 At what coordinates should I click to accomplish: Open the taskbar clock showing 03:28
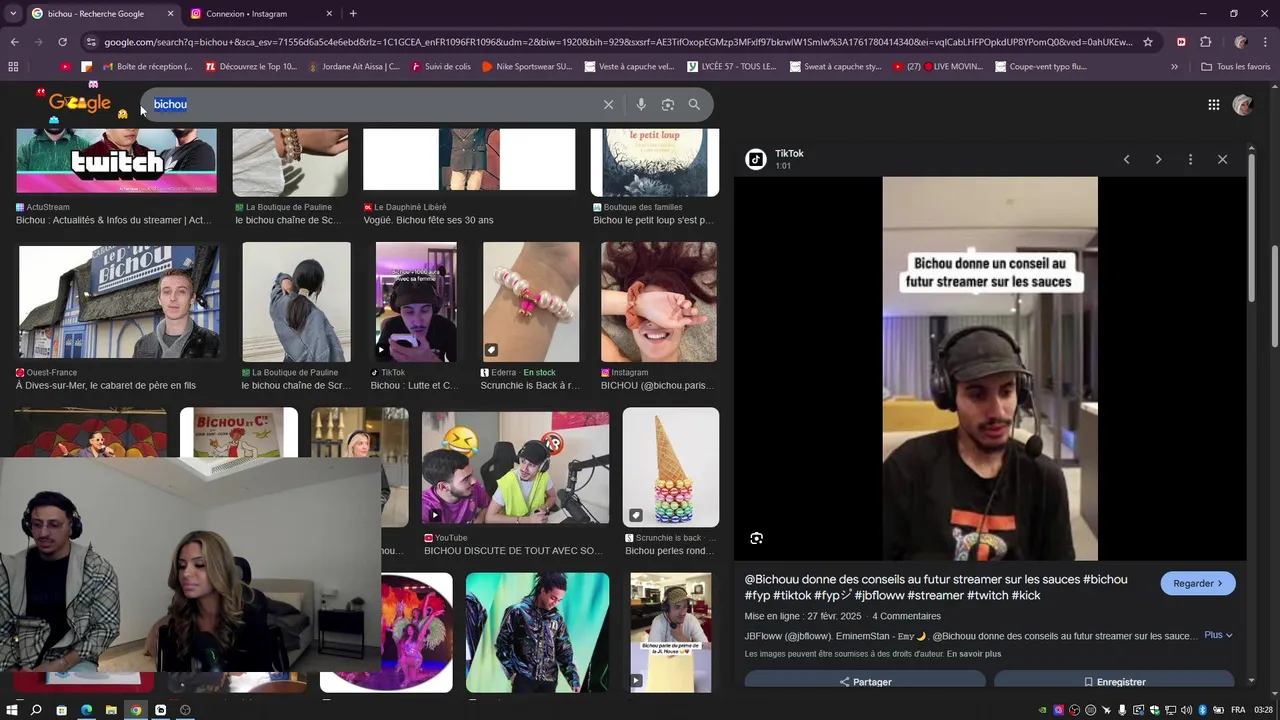1263,710
